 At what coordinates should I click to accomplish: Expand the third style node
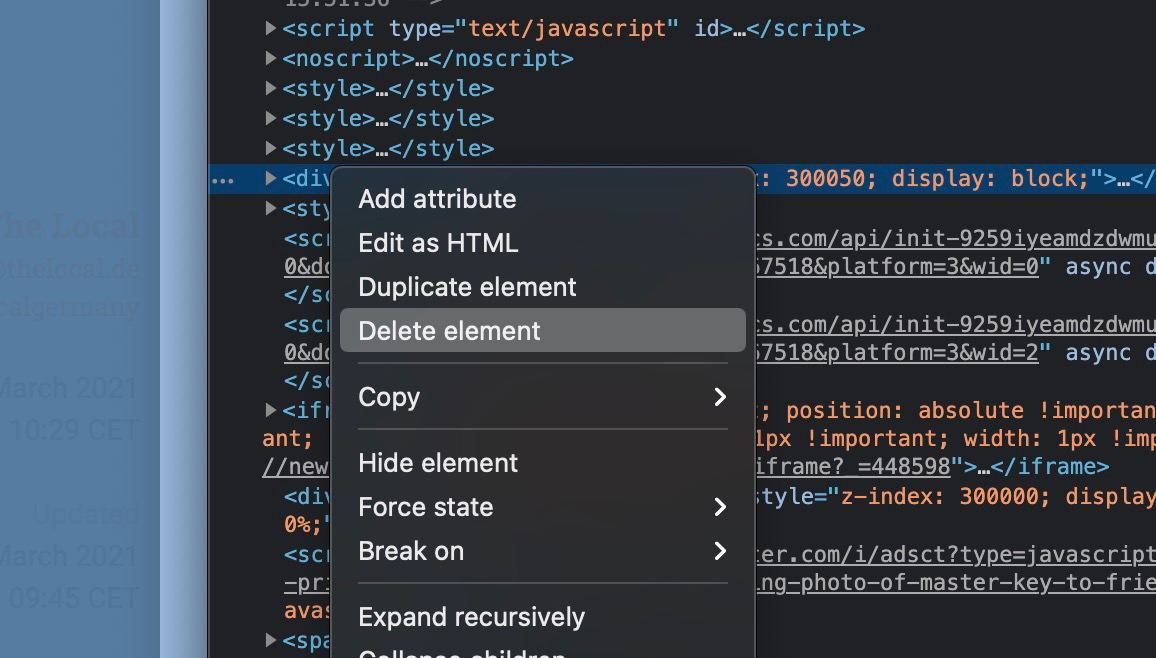[x=271, y=148]
